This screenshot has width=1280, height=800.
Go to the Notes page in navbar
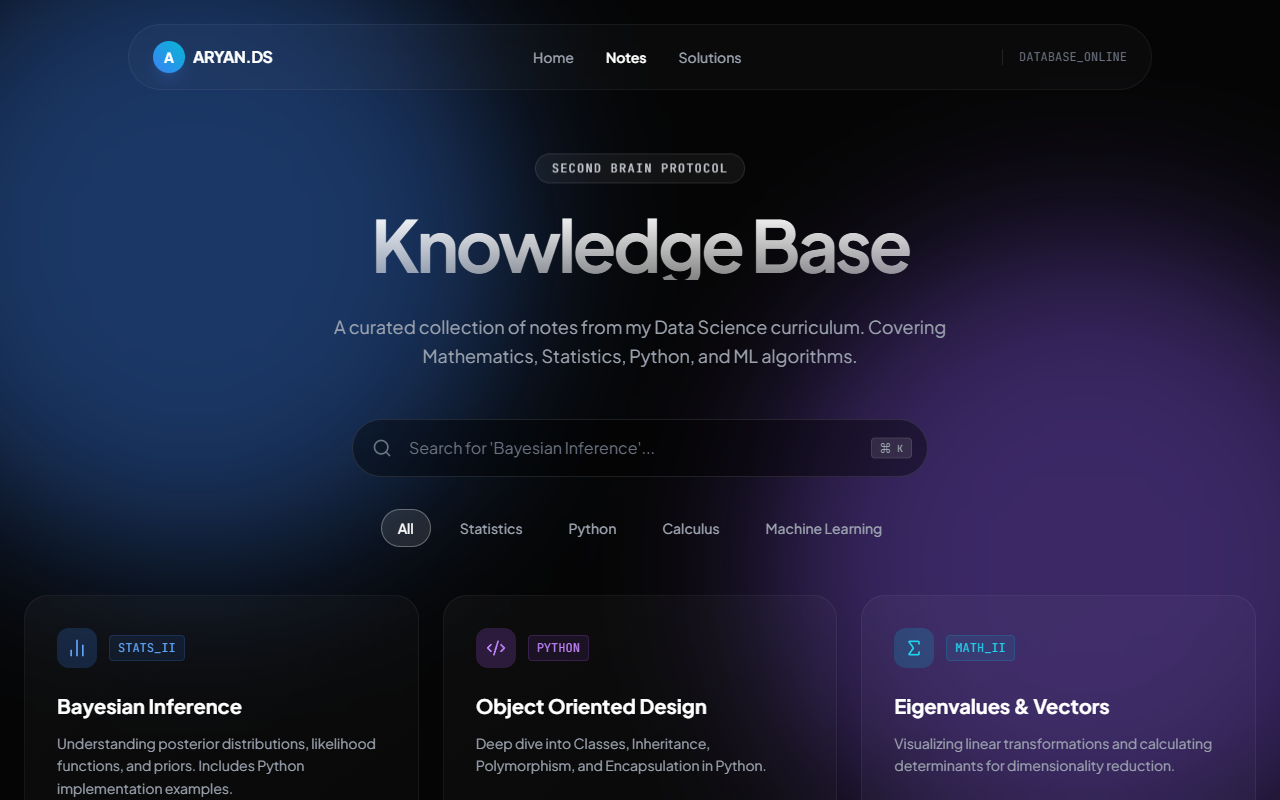626,58
